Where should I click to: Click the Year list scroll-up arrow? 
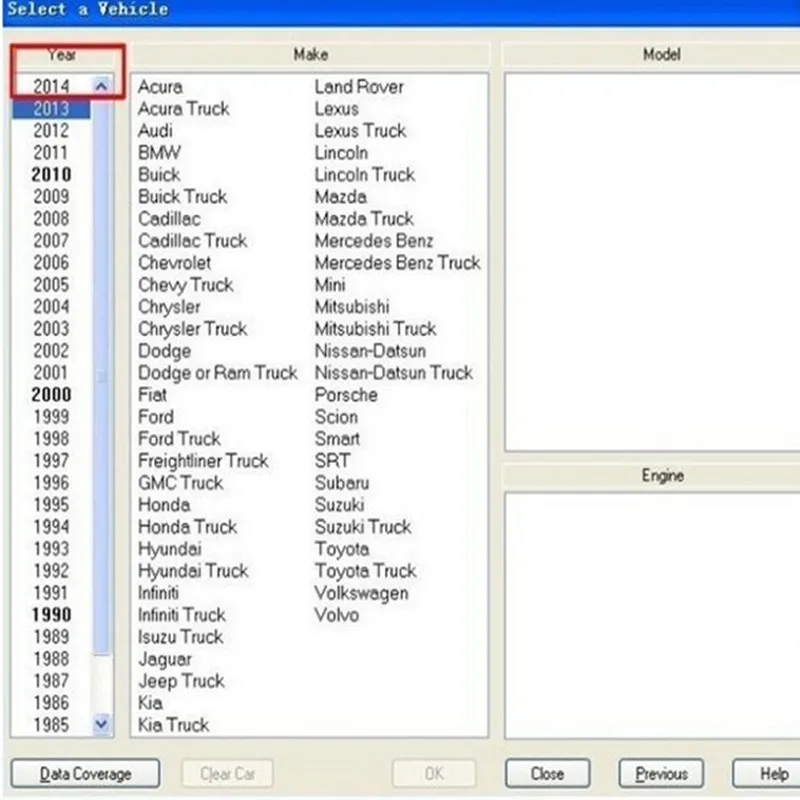tap(100, 86)
